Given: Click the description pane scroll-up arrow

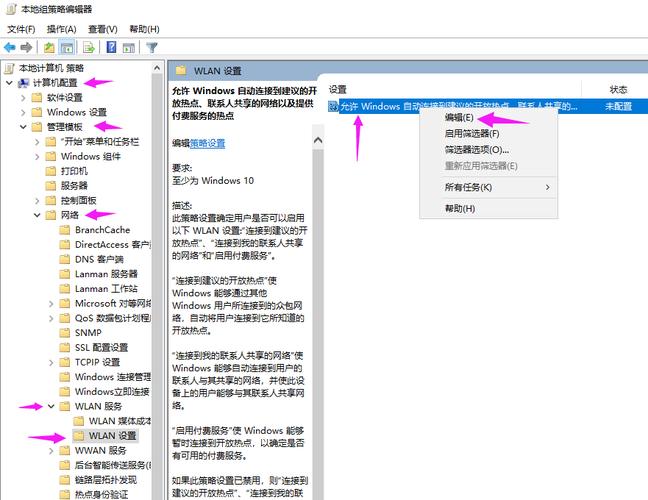Looking at the screenshot, I should (x=318, y=140).
